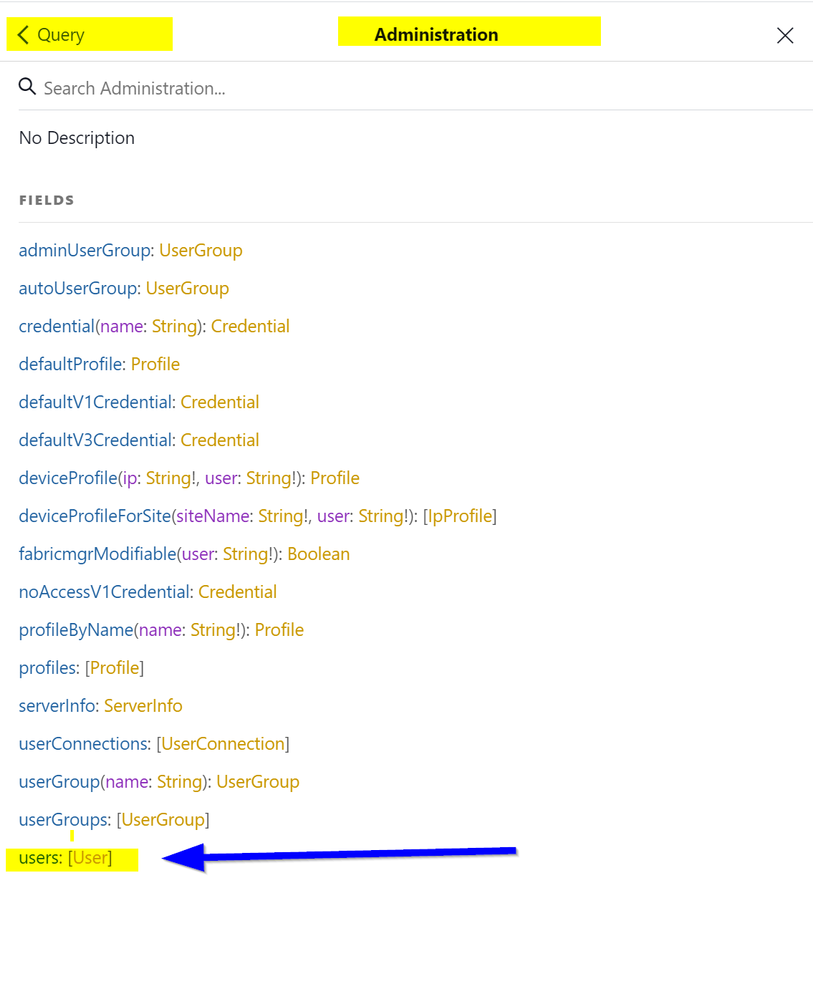The width and height of the screenshot is (813, 999).
Task: Select the noAccessV1Credential field
Action: coord(104,592)
